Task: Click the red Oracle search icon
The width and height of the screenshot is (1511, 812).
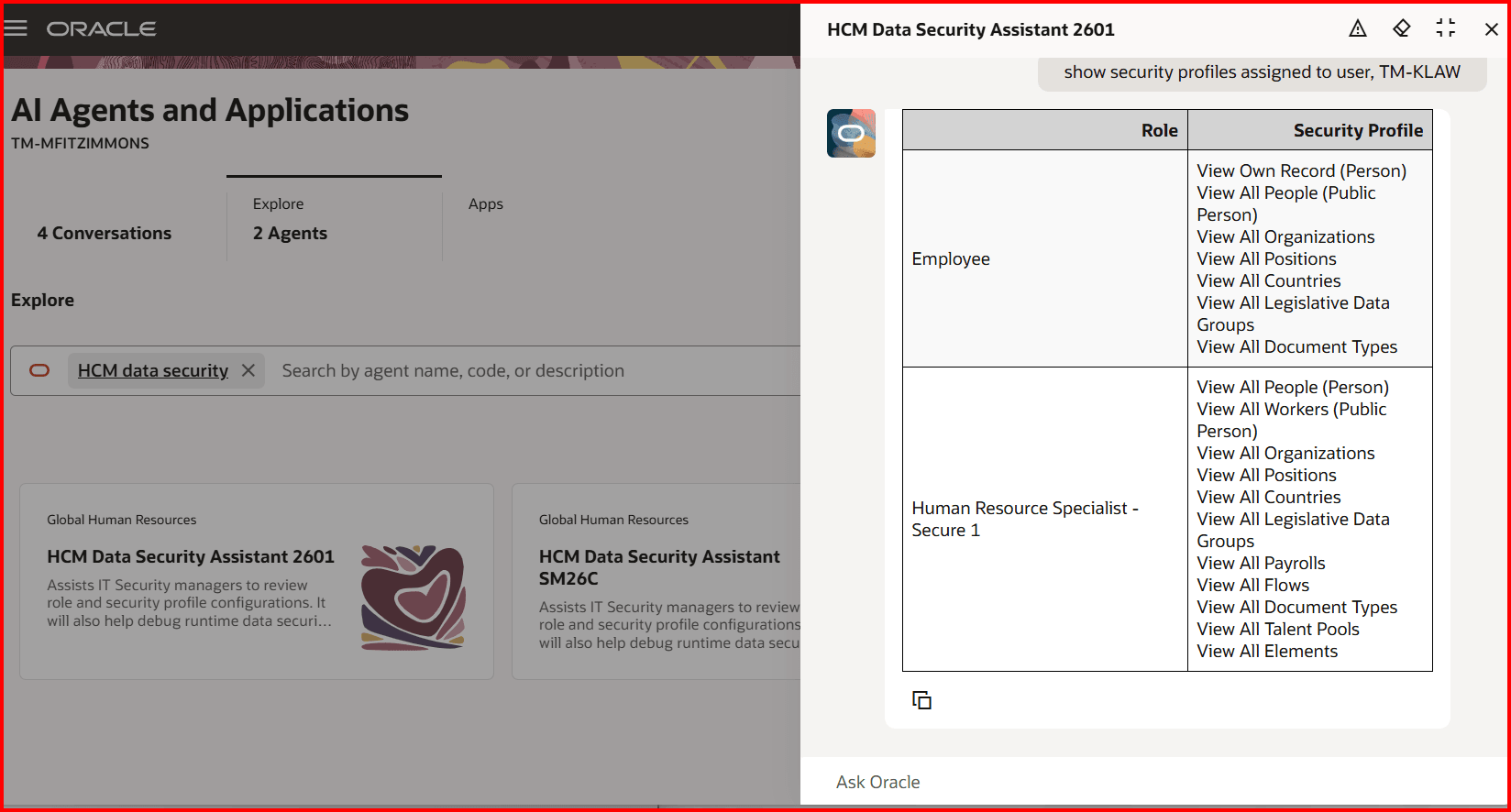Action: click(x=39, y=370)
